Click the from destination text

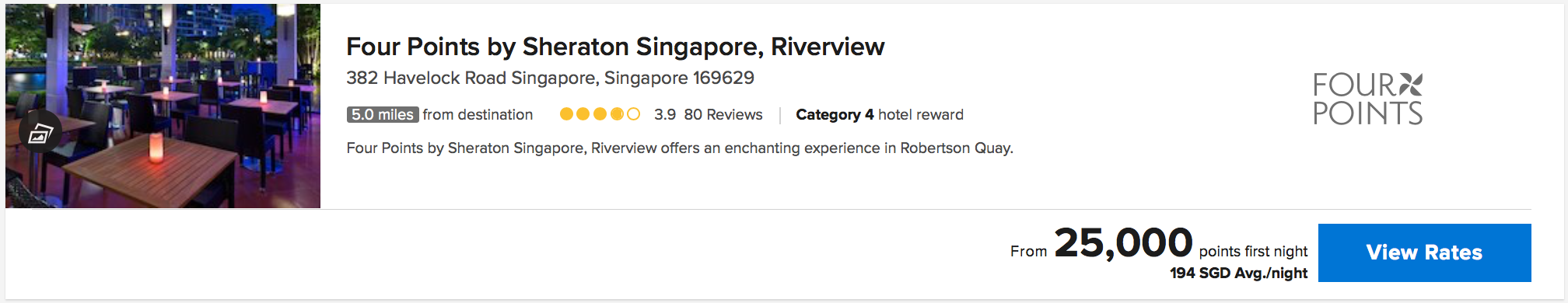(478, 114)
